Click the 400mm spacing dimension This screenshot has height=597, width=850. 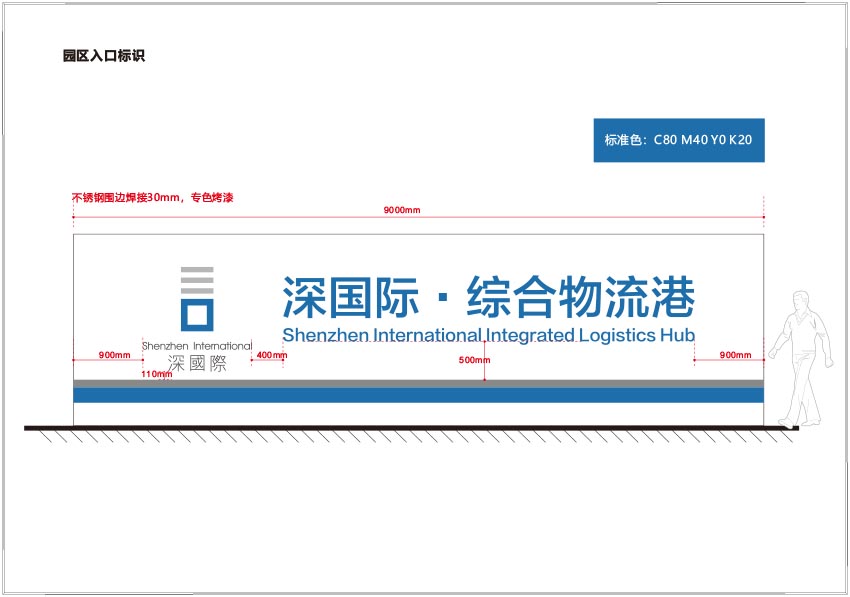(270, 352)
